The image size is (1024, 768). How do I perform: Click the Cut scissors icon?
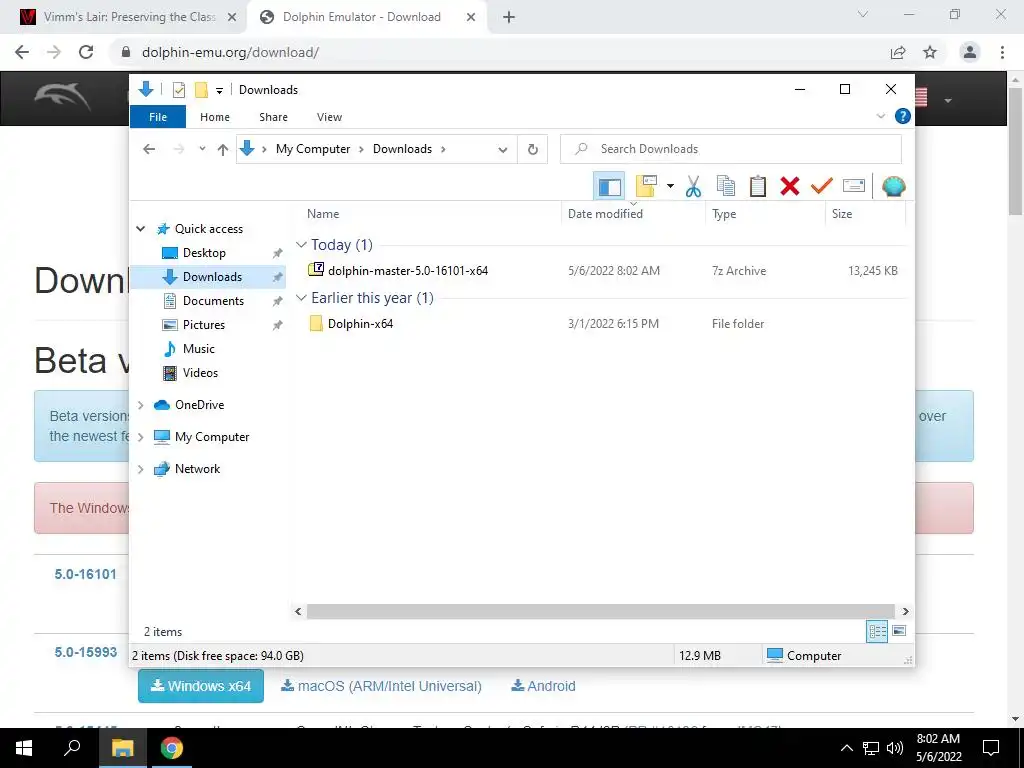(694, 187)
